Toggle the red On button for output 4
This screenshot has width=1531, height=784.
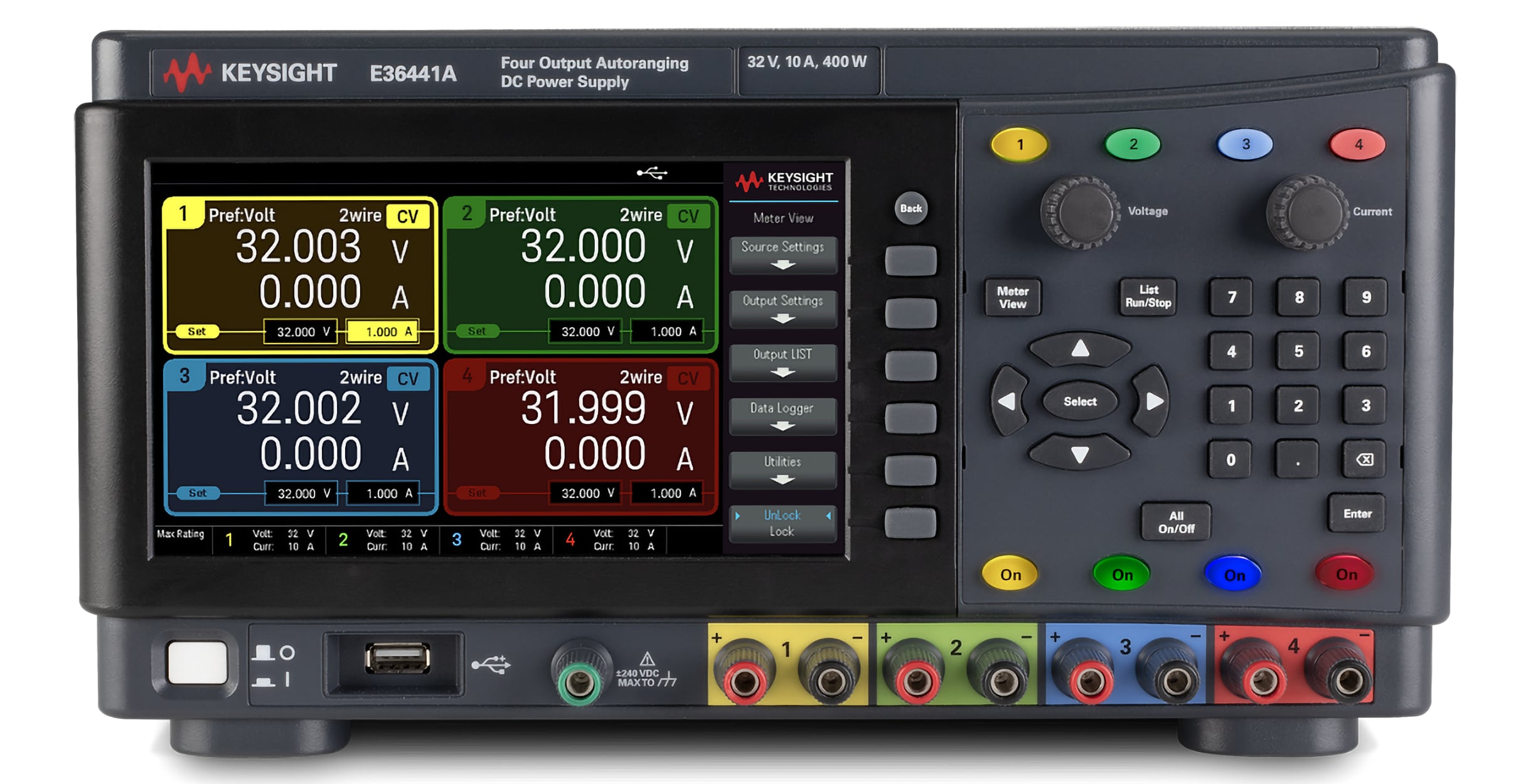click(1346, 575)
